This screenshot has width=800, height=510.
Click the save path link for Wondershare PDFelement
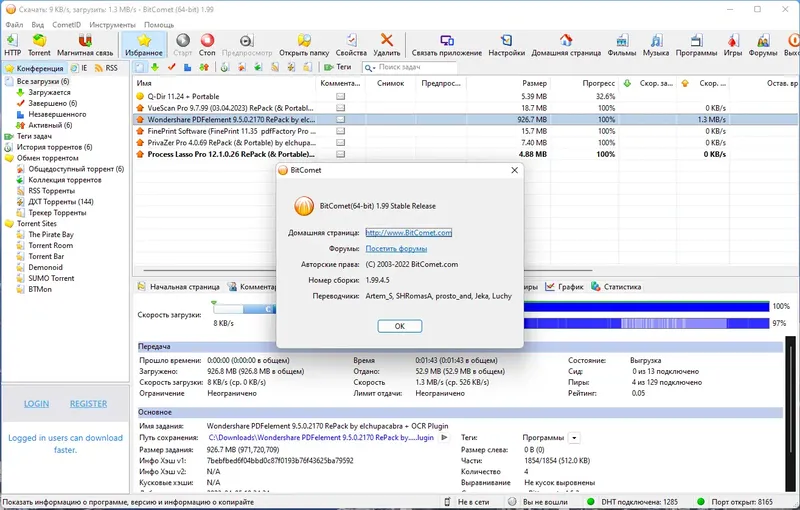(321, 438)
